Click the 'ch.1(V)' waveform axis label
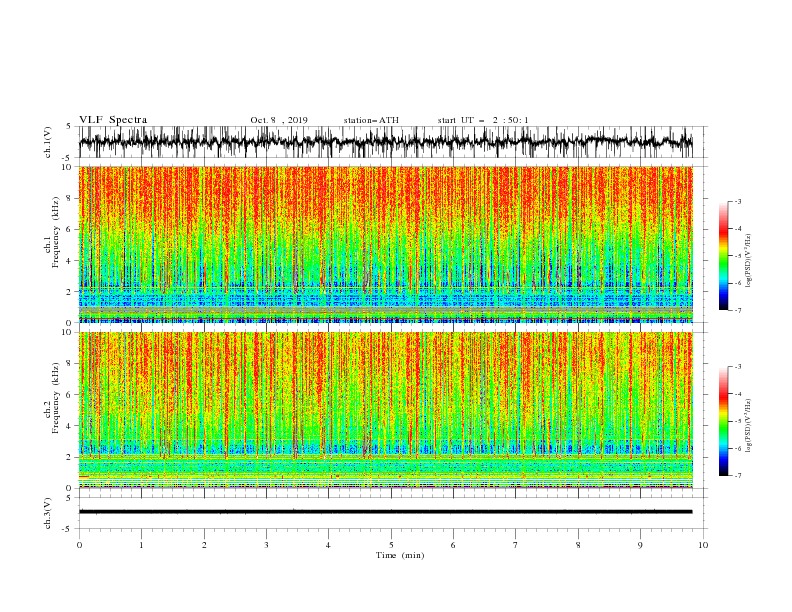Viewport: 792px width, 612px height. coord(48,142)
